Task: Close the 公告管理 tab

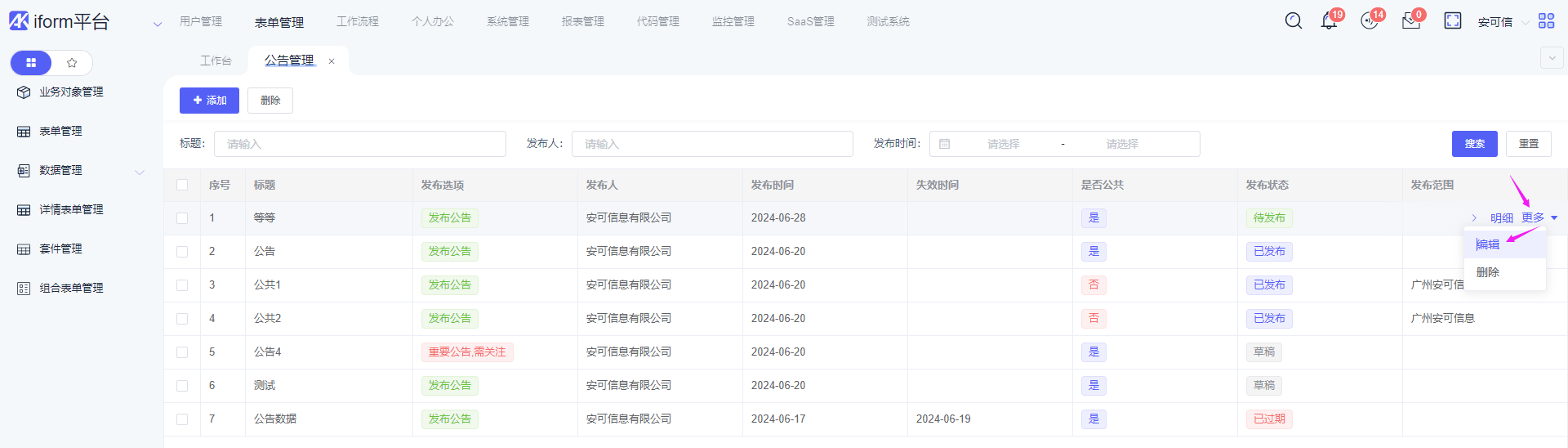Action: click(x=332, y=61)
